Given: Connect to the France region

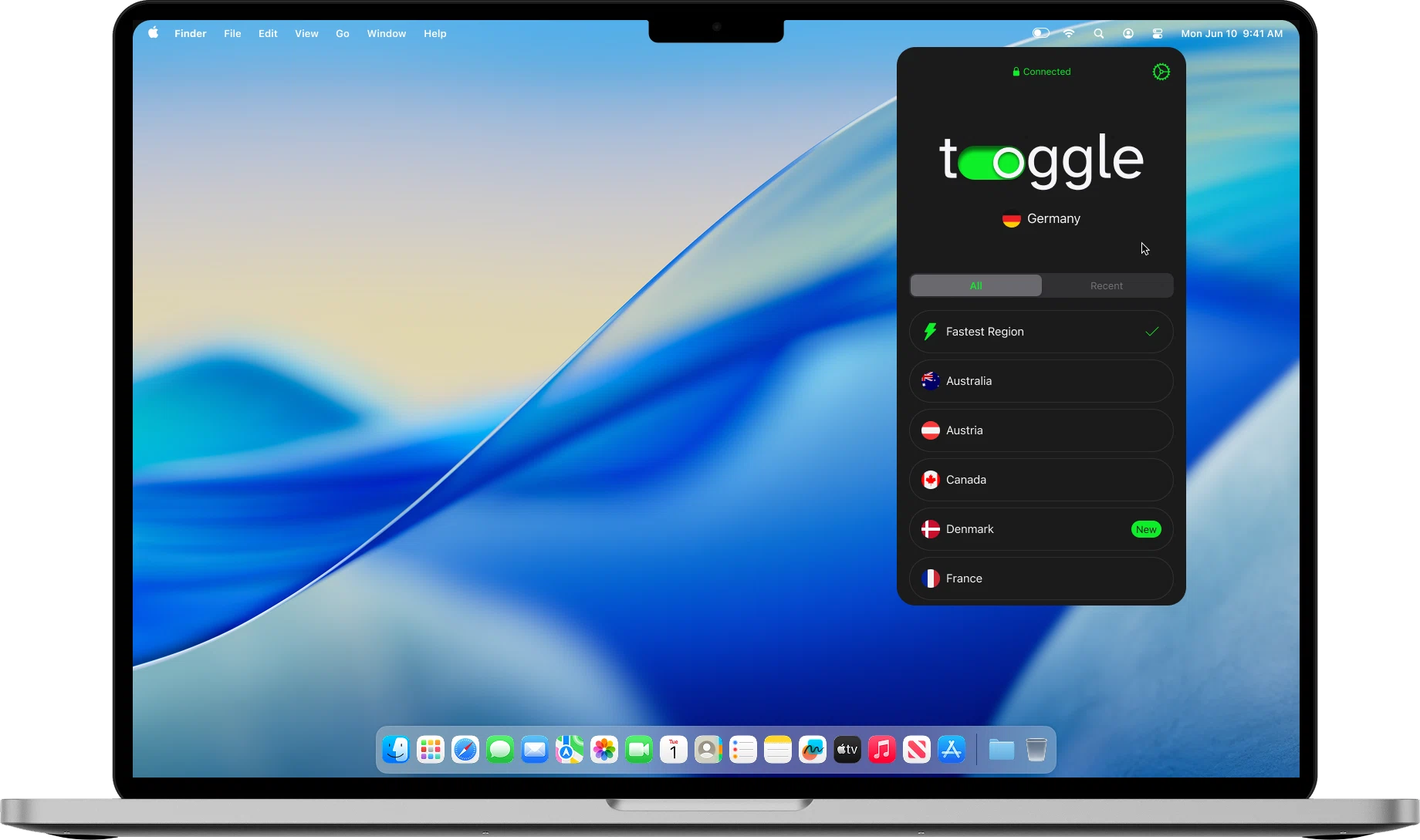Looking at the screenshot, I should pos(1041,579).
